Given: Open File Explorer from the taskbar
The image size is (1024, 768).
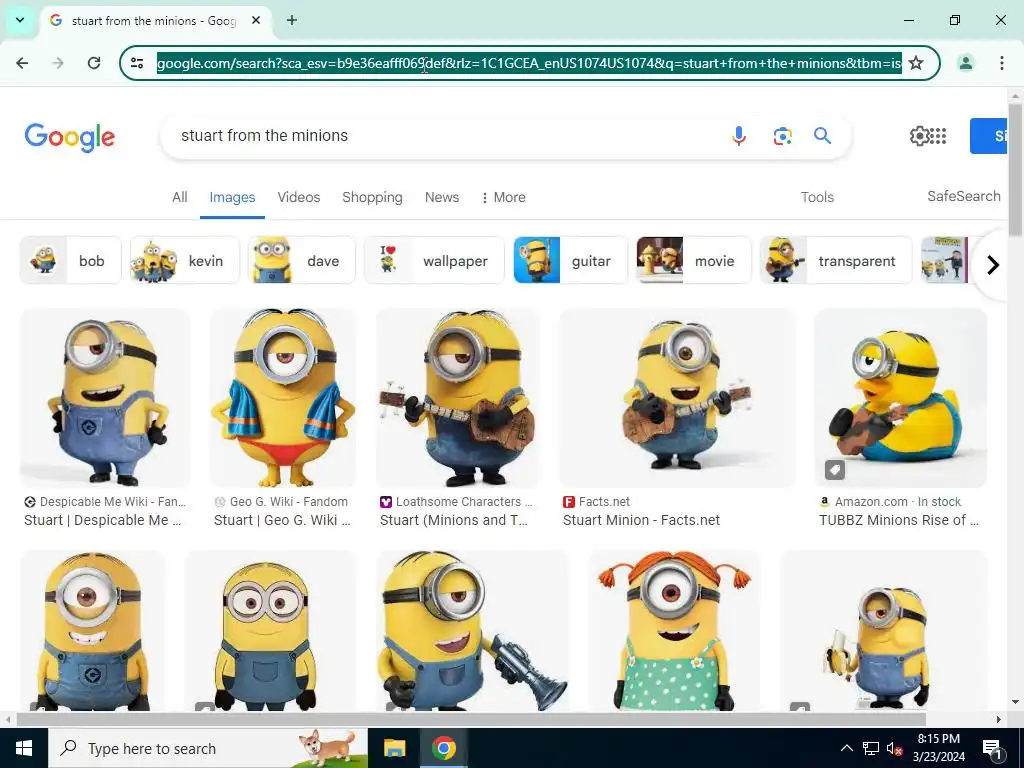Looking at the screenshot, I should coord(394,748).
